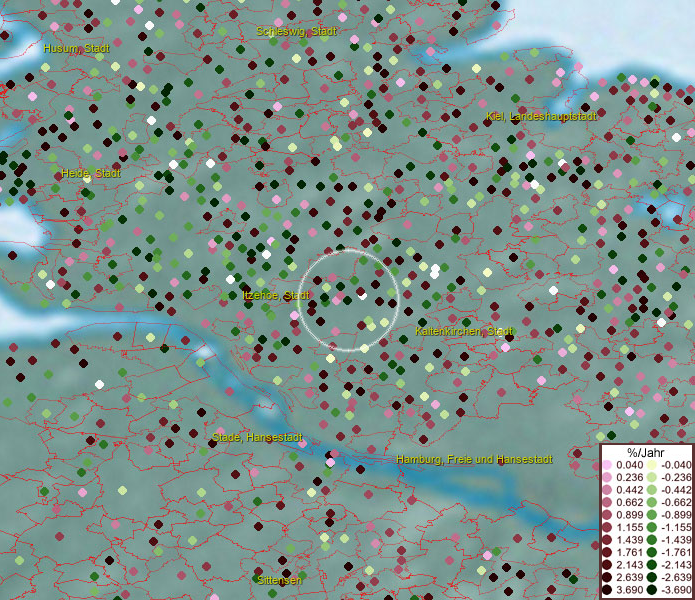Pick the 0.236 legend color swatch

(607, 477)
